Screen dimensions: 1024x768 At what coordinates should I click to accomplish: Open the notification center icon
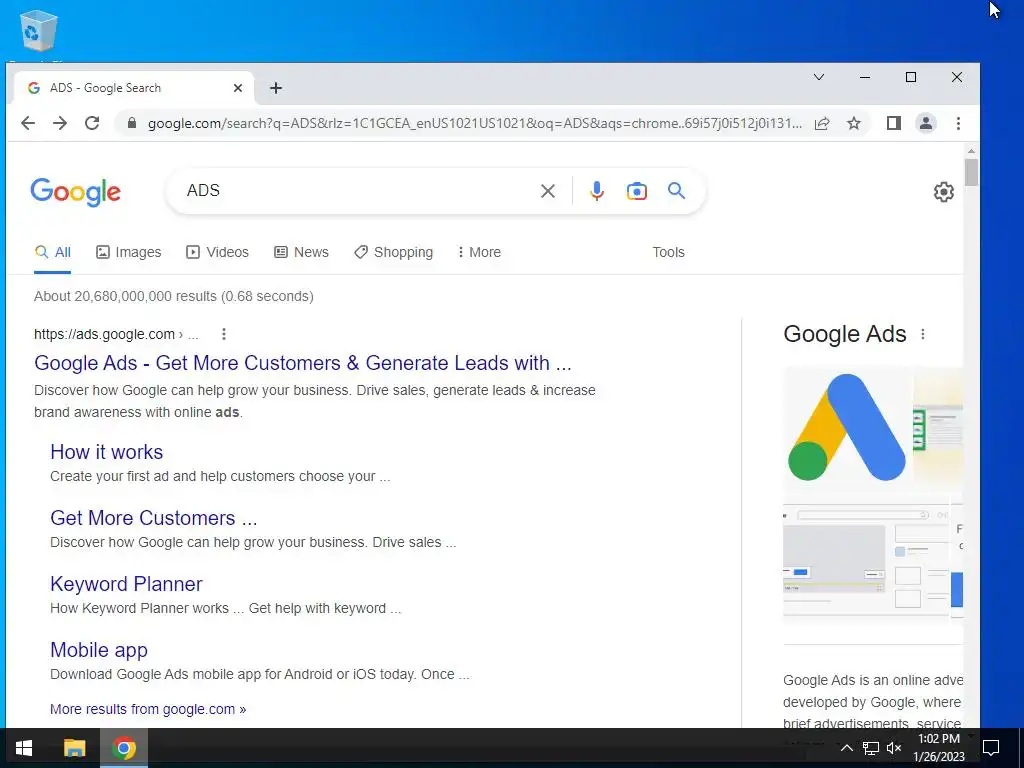tap(991, 748)
